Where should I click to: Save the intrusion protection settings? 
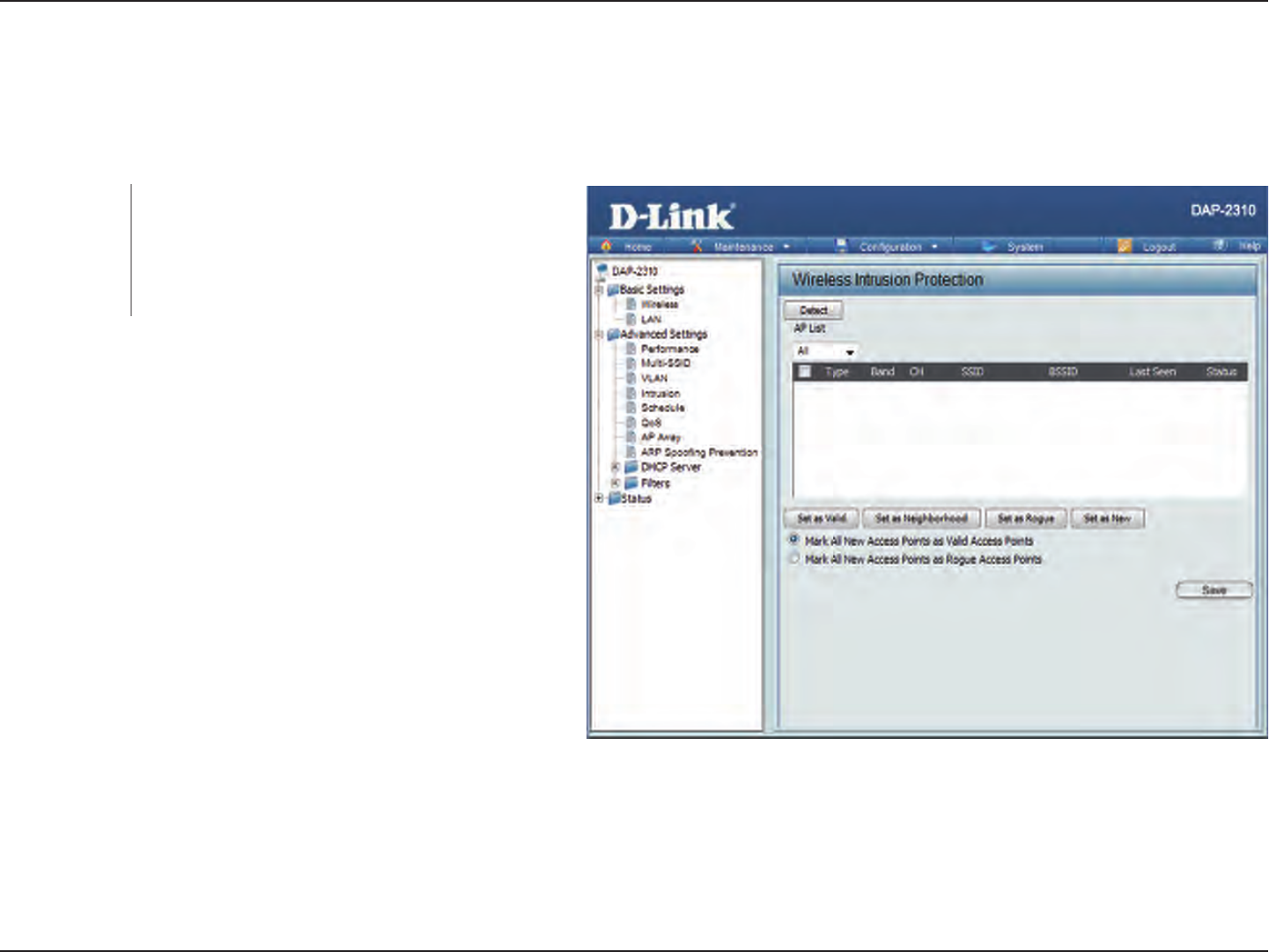1214,590
